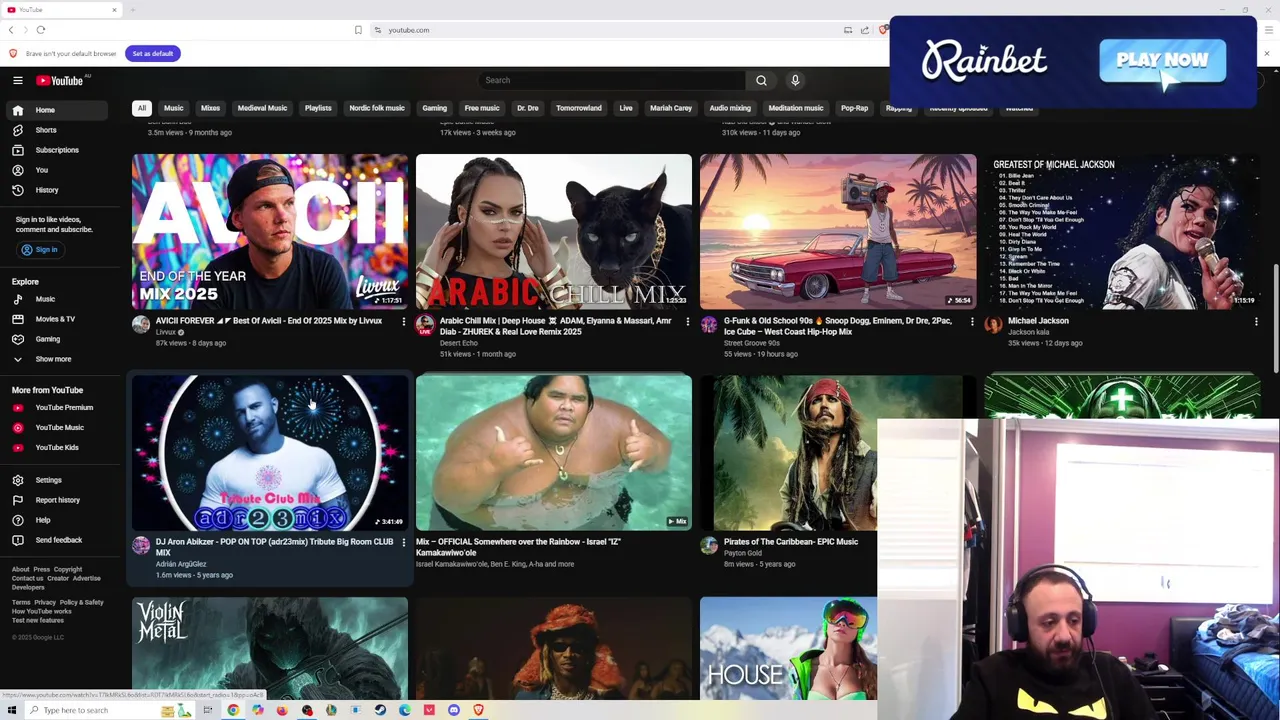Open Send feedback
1280x720 pixels.
click(55, 540)
